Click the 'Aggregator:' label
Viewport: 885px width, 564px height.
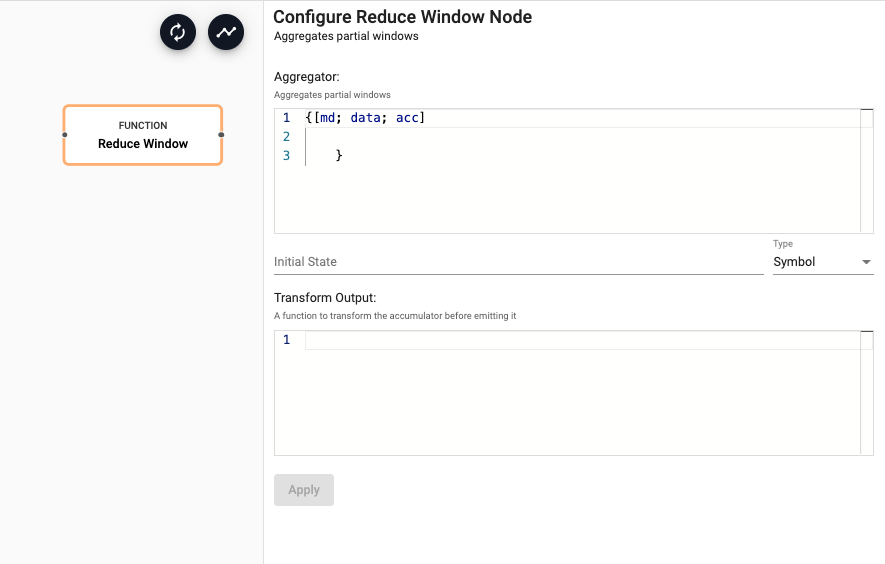tap(307, 77)
